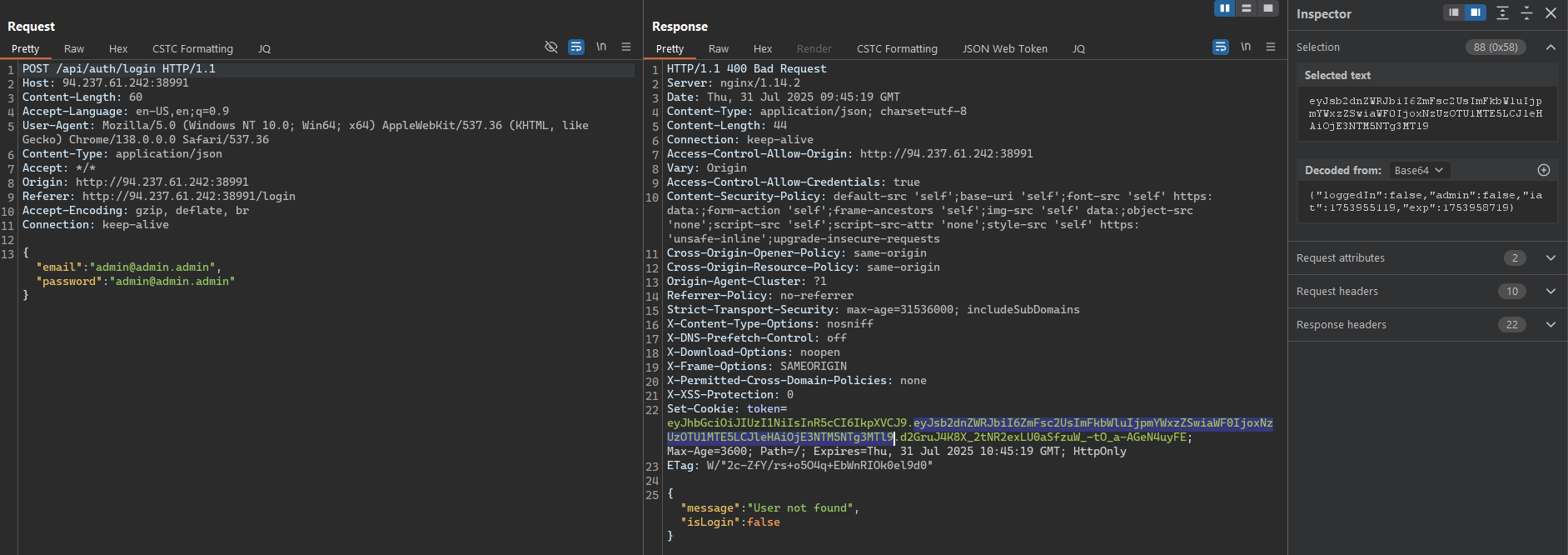Select Request Raw tab
Screen dimensions: 1568x555
coord(74,49)
